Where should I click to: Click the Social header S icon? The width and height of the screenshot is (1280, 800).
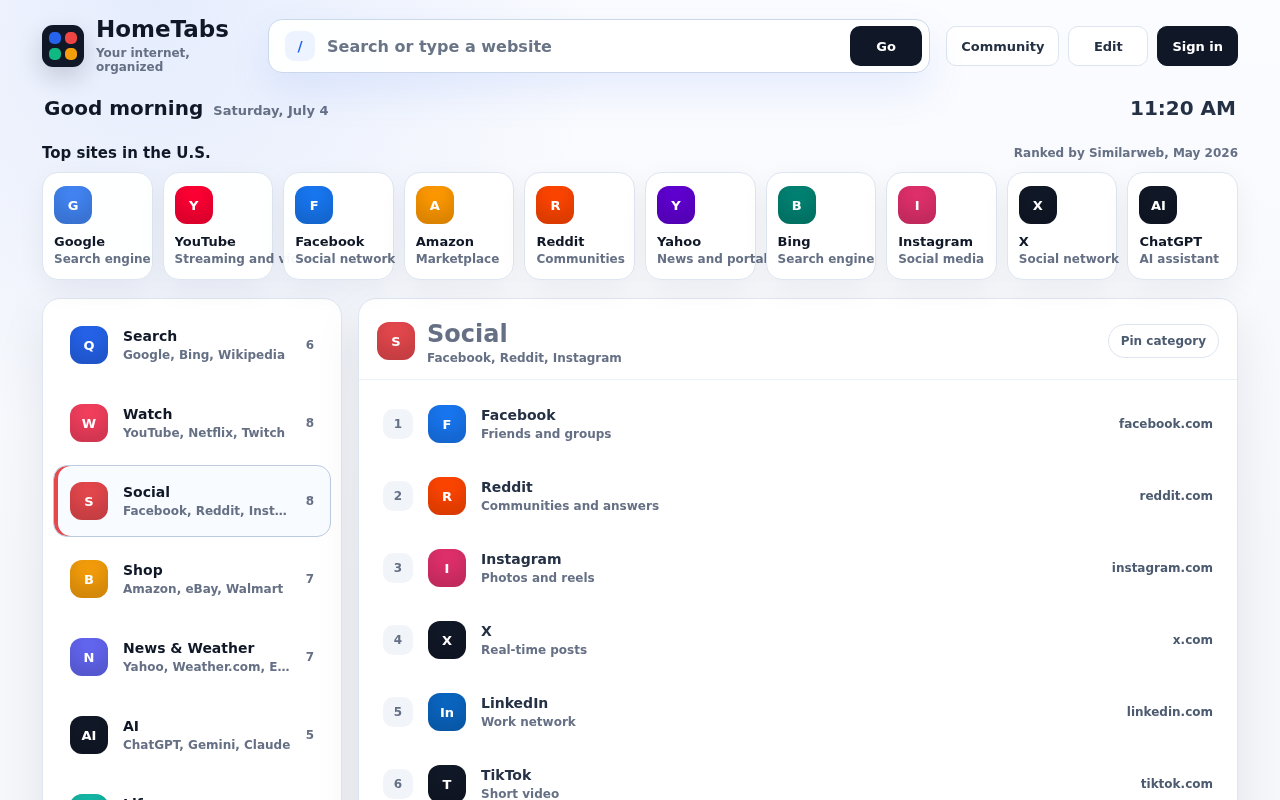pos(396,341)
